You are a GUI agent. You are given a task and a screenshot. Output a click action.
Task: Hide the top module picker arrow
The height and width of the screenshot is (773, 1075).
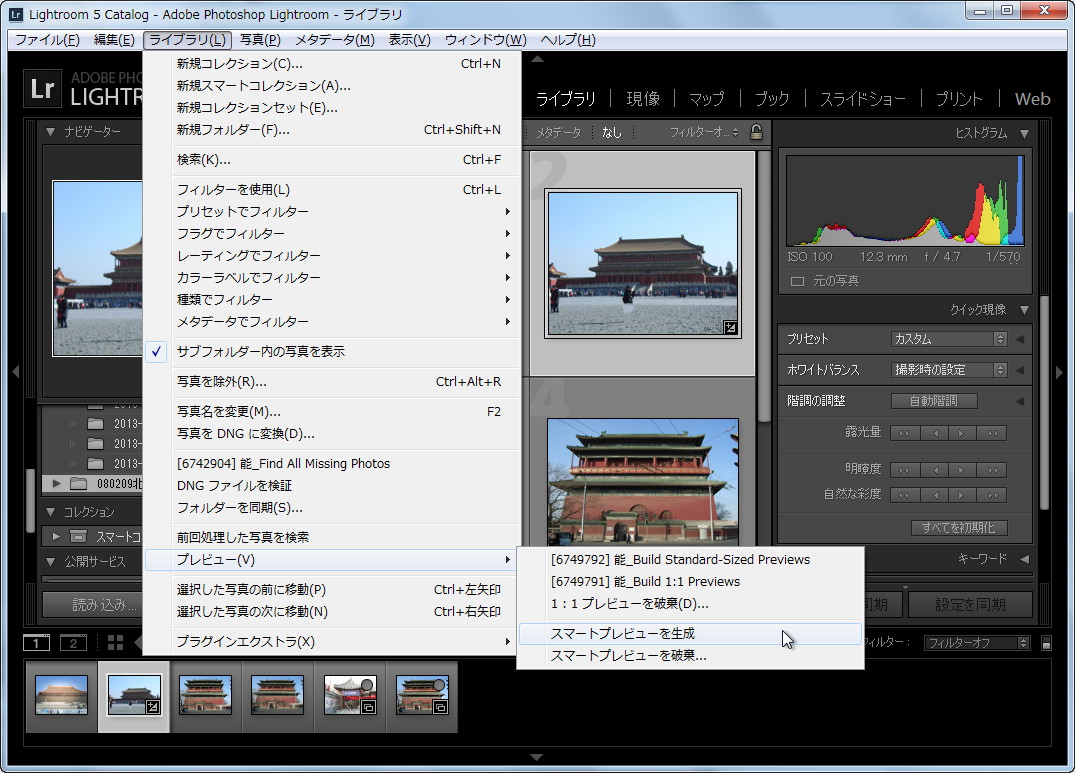(538, 60)
